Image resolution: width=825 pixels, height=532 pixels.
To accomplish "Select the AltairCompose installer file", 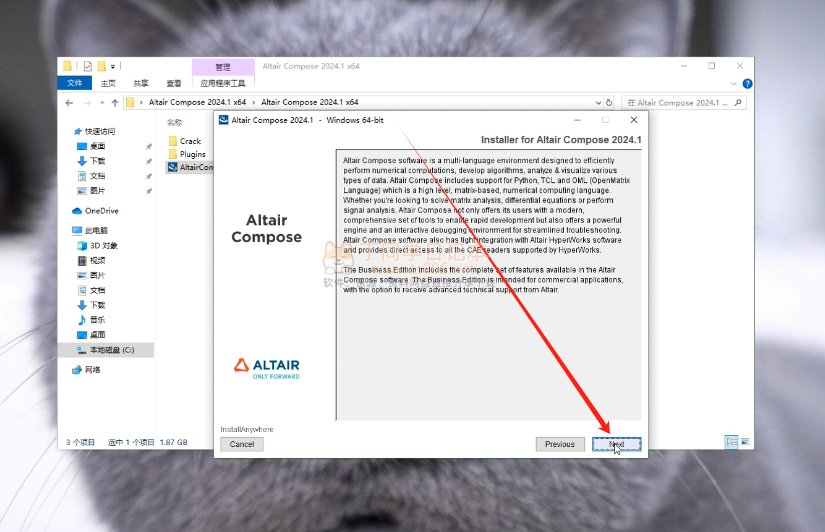I will [190, 167].
